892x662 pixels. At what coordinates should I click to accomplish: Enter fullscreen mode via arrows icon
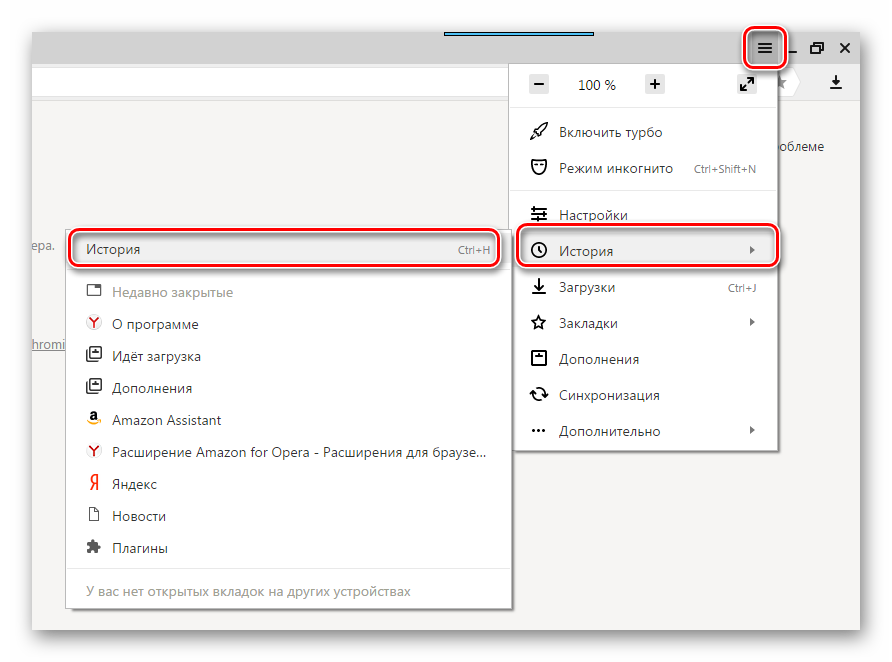[x=747, y=85]
